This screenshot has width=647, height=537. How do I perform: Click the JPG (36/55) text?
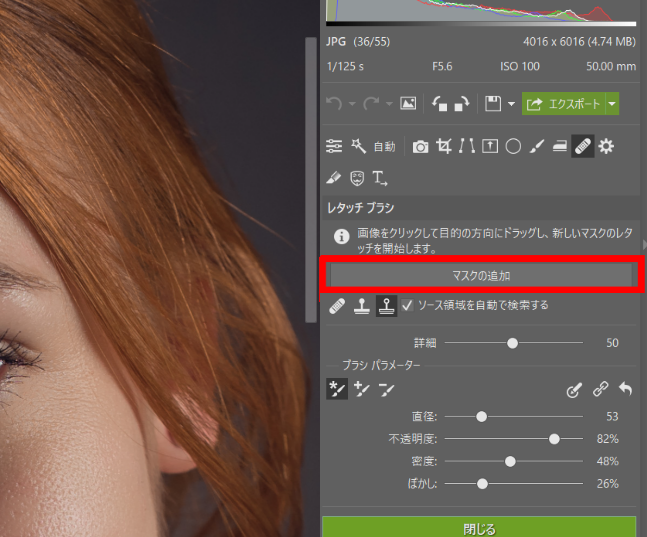pyautogui.click(x=358, y=42)
